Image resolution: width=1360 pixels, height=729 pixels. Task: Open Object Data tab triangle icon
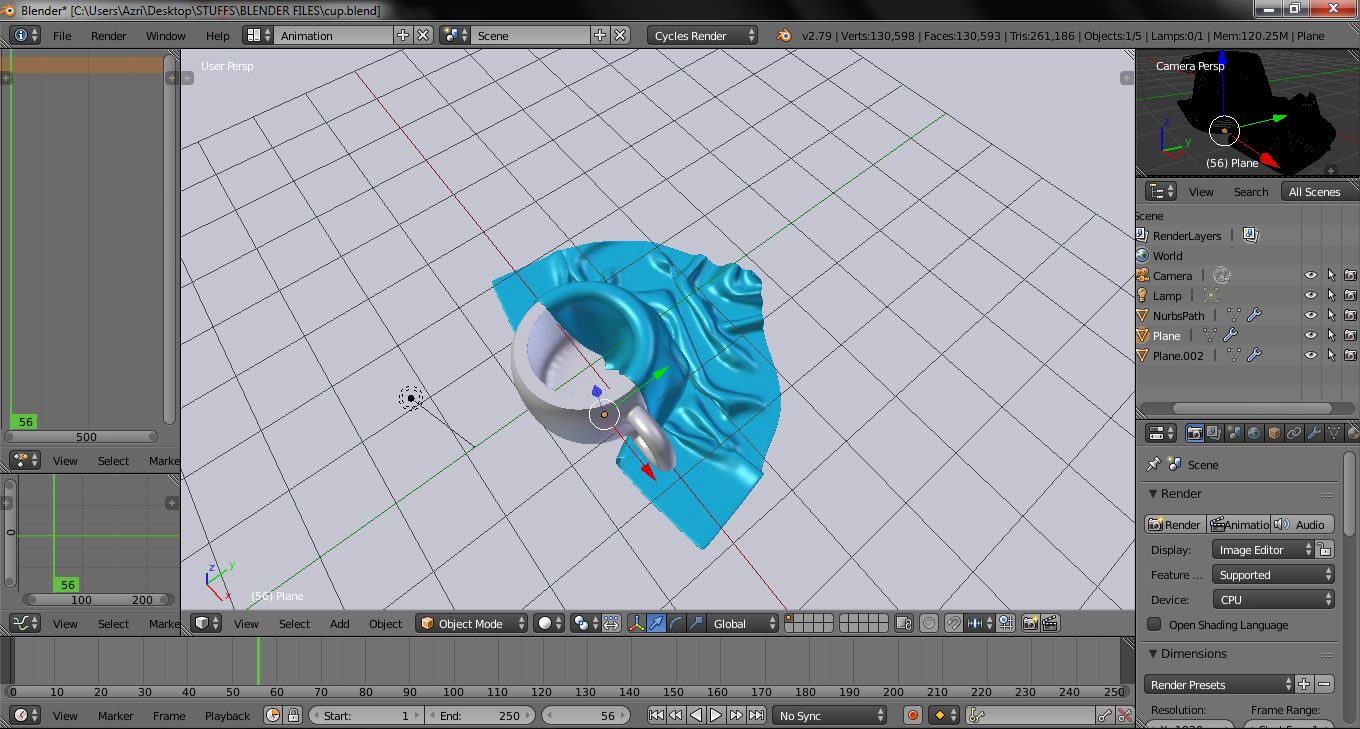[x=1334, y=433]
